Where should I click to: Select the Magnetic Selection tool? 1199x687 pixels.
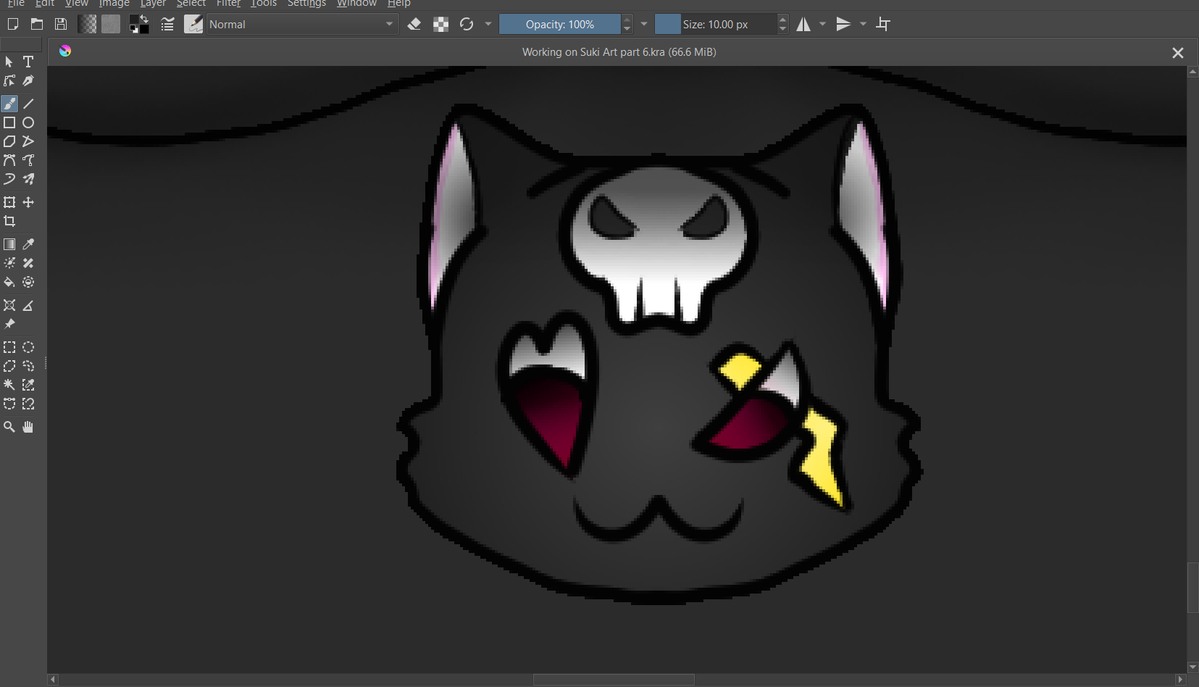point(28,404)
